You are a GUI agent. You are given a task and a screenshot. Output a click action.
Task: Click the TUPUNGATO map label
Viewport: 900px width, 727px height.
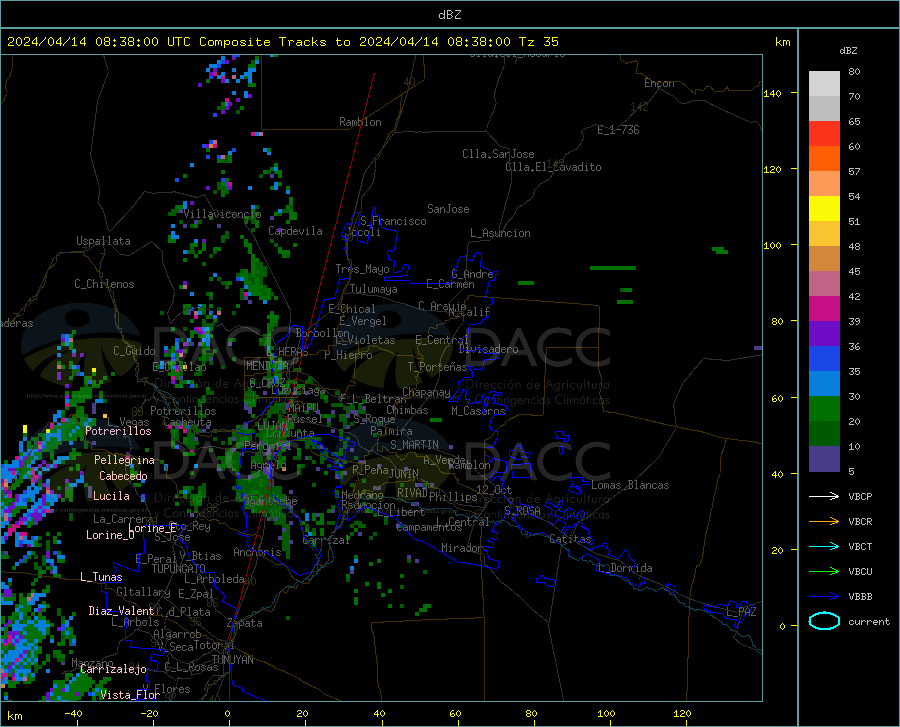(x=179, y=569)
